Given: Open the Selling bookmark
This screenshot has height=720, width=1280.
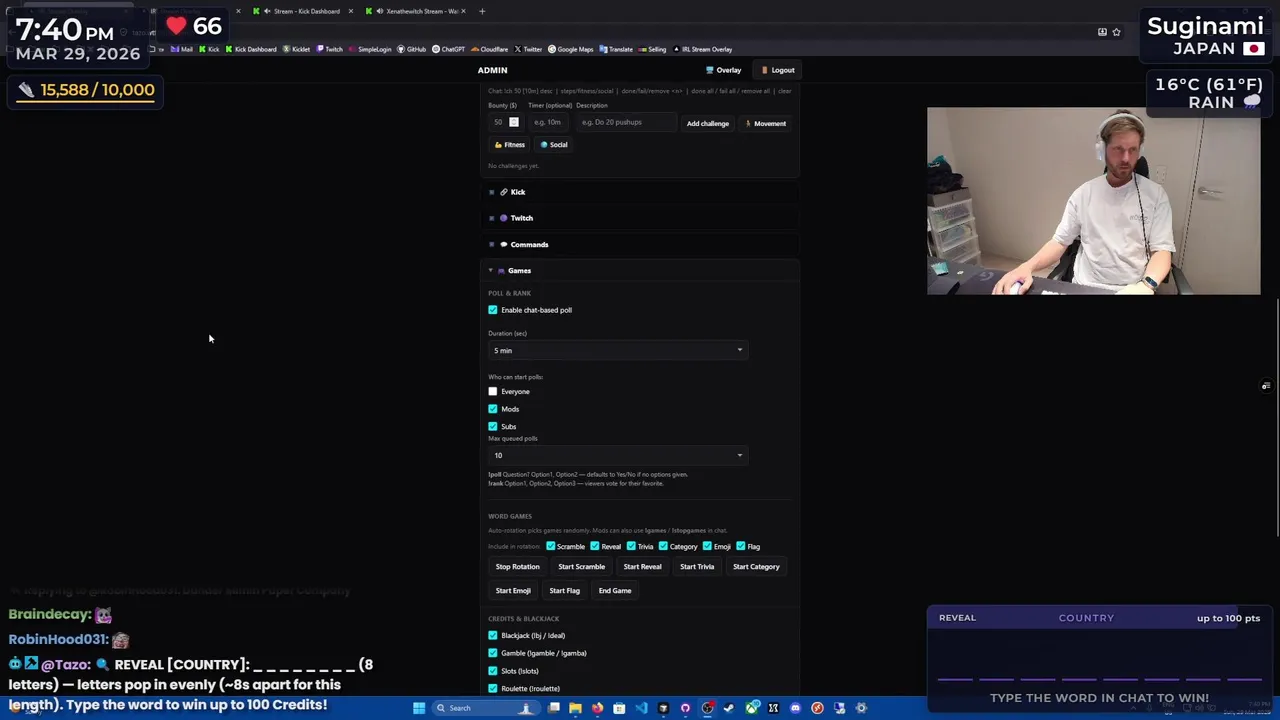Looking at the screenshot, I should tap(653, 49).
